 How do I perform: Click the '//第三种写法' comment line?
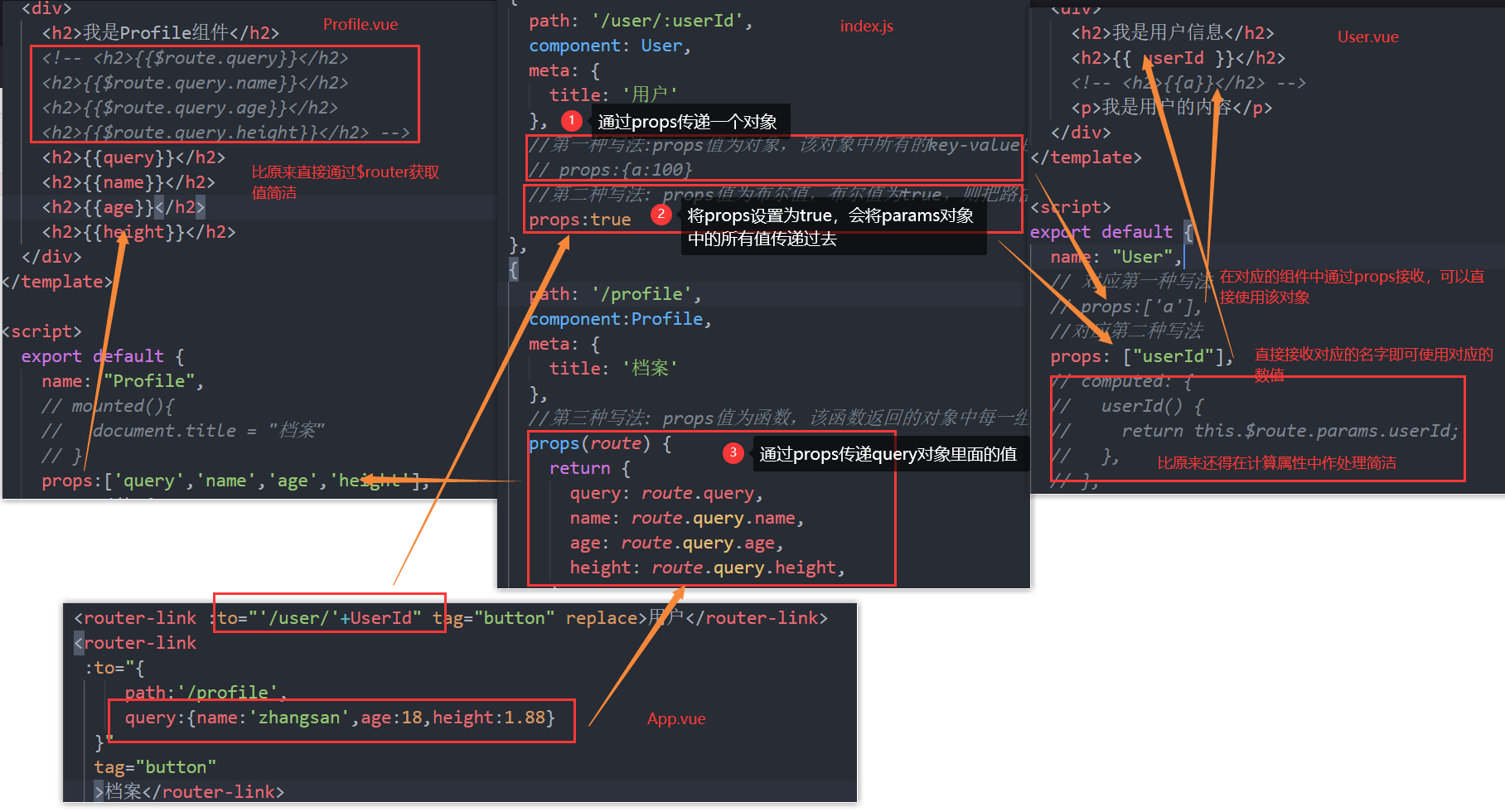click(x=777, y=418)
